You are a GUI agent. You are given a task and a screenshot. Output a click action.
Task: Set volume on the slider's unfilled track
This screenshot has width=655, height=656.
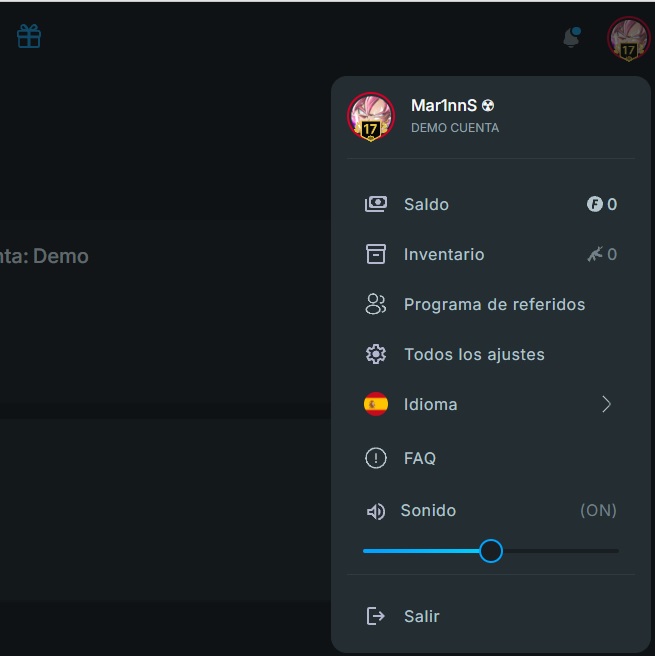pos(560,551)
